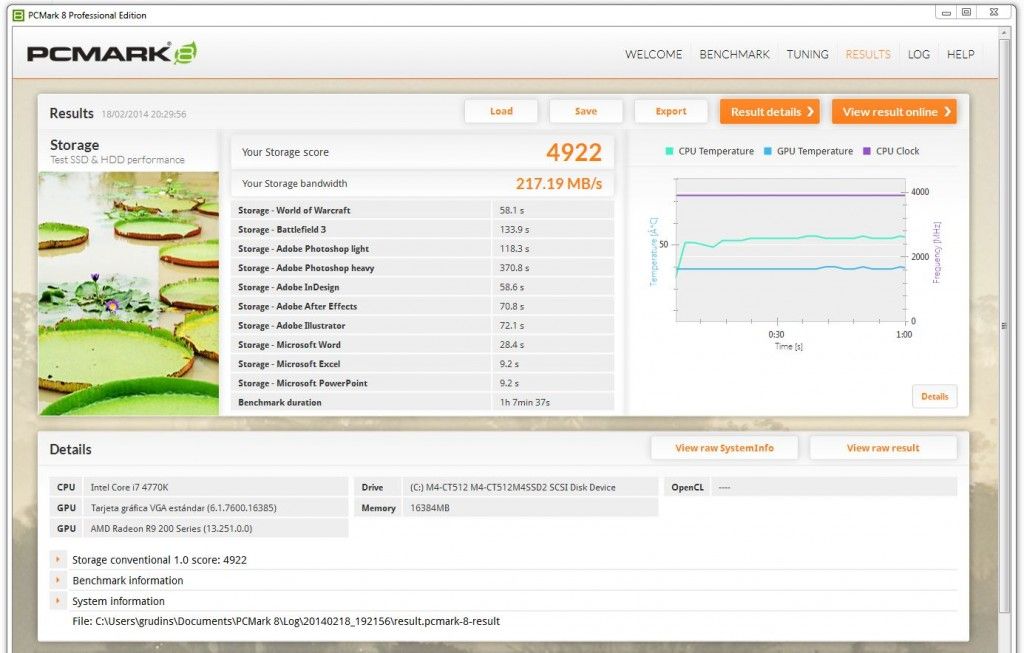Switch to the BENCHMARK tab

click(x=734, y=54)
